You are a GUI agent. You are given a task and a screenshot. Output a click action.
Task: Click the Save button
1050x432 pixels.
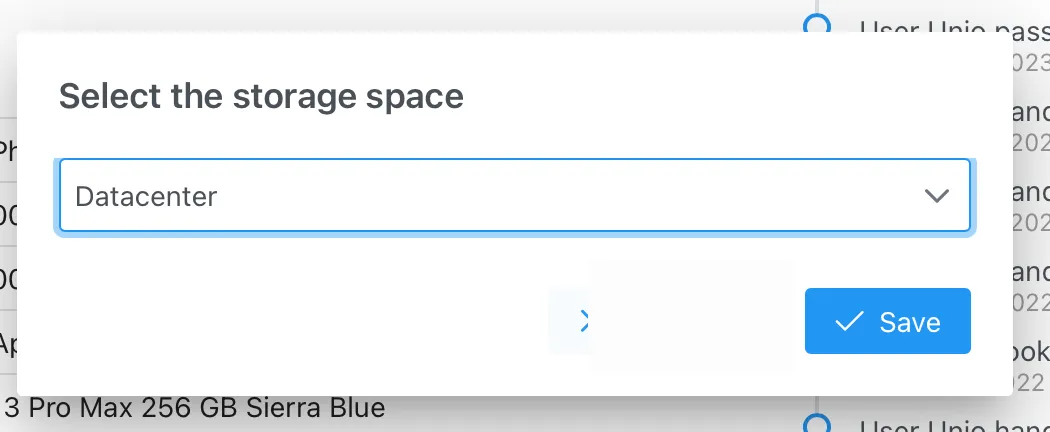click(887, 321)
